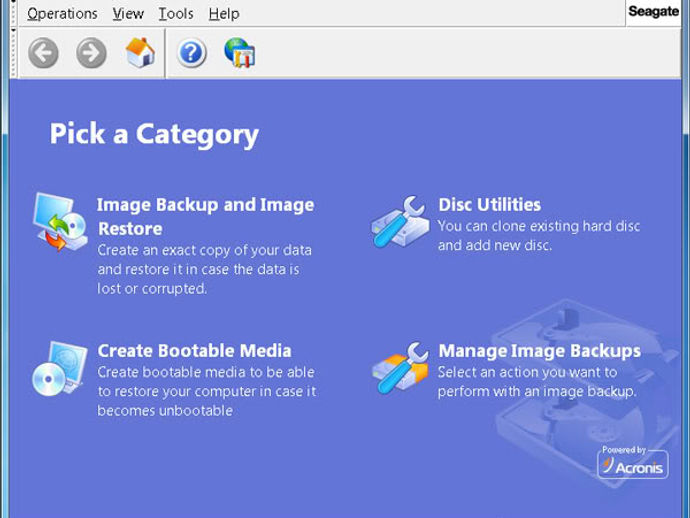Open help with question mark icon
Viewport: 690px width, 518px height.
tap(191, 53)
